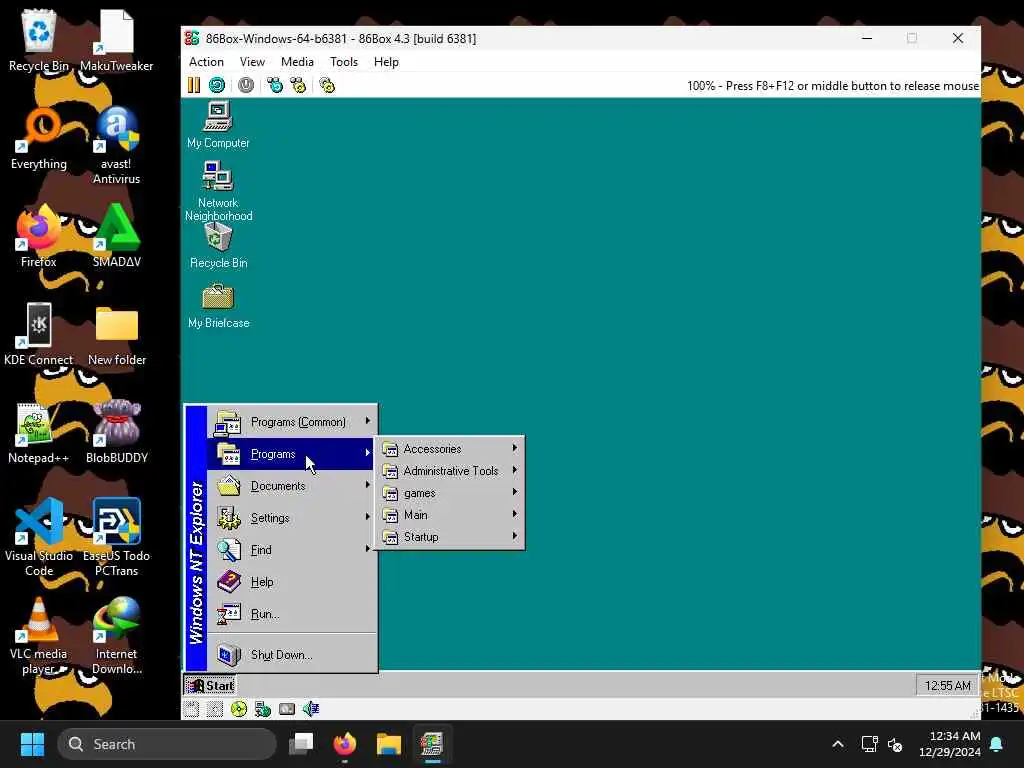Select the My Briefcase desktop icon
This screenshot has height=768, width=1024.
[x=218, y=306]
